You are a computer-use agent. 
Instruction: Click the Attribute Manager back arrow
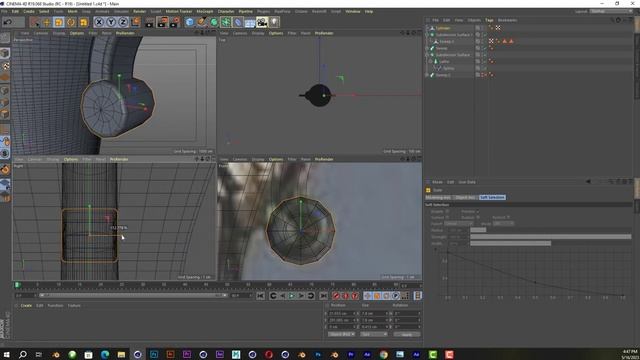click(x=588, y=182)
